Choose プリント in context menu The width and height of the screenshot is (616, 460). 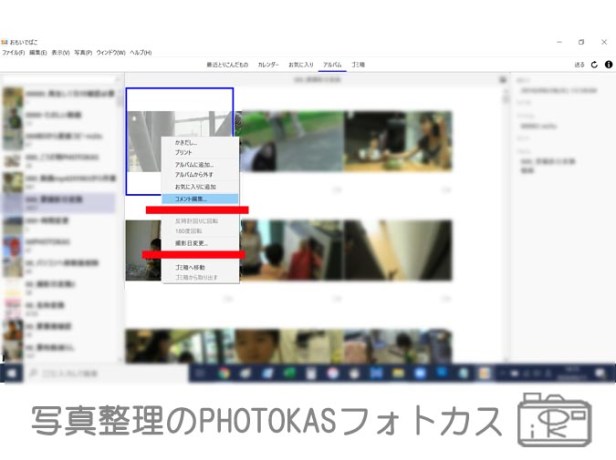coord(200,152)
